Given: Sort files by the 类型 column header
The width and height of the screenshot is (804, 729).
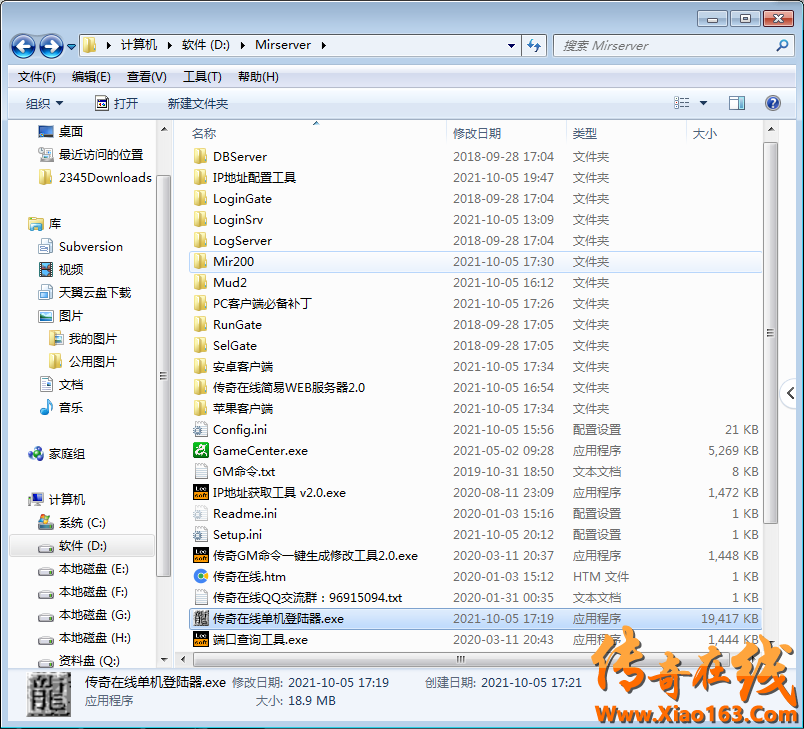Looking at the screenshot, I should (585, 134).
